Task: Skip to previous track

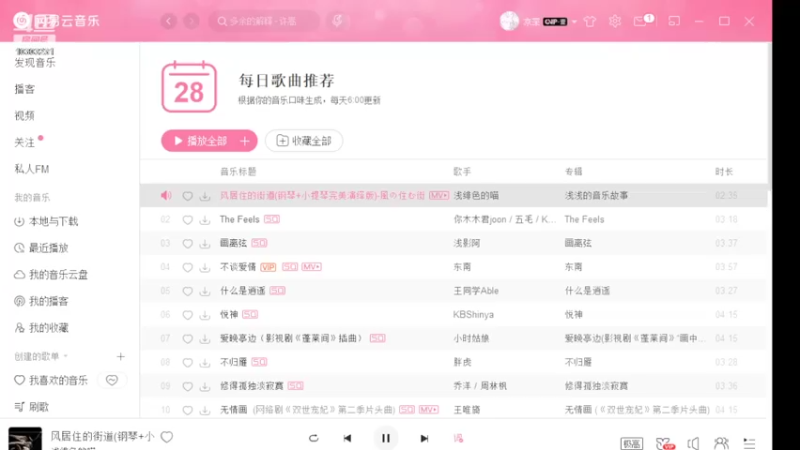Action: [347, 438]
